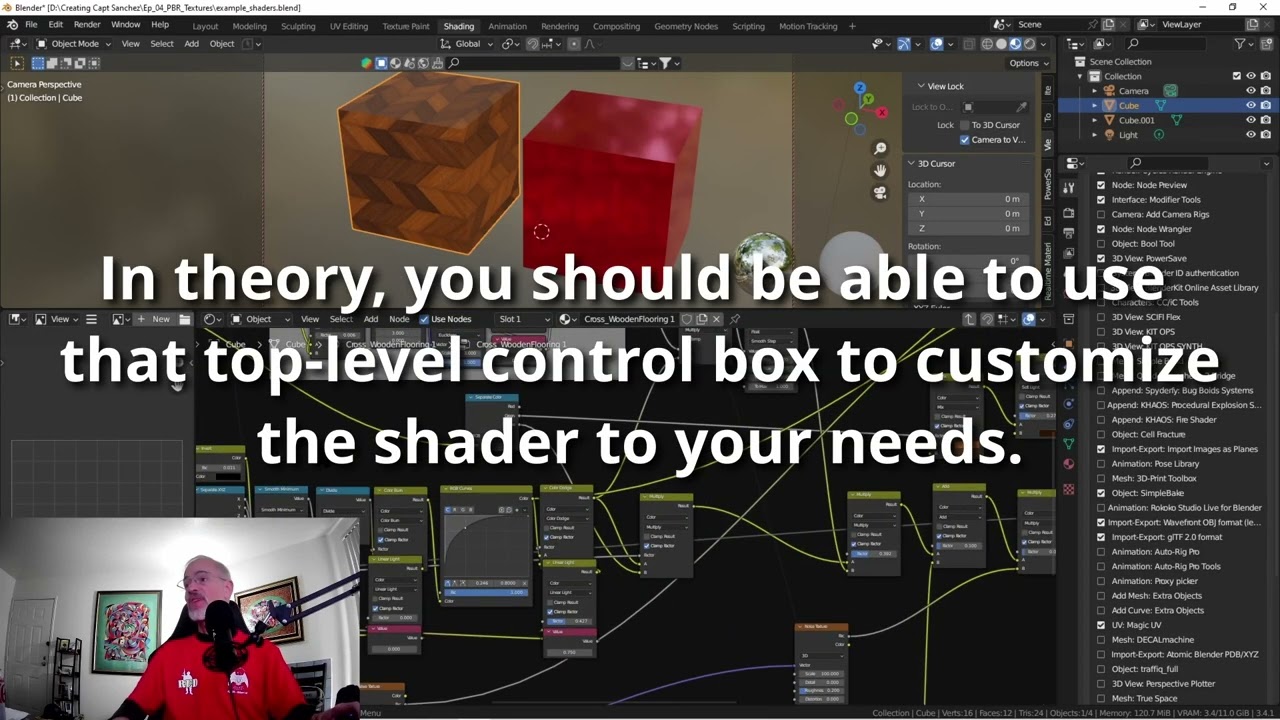Disable UV: Magic UV add-on checkbox

[x=1101, y=625]
